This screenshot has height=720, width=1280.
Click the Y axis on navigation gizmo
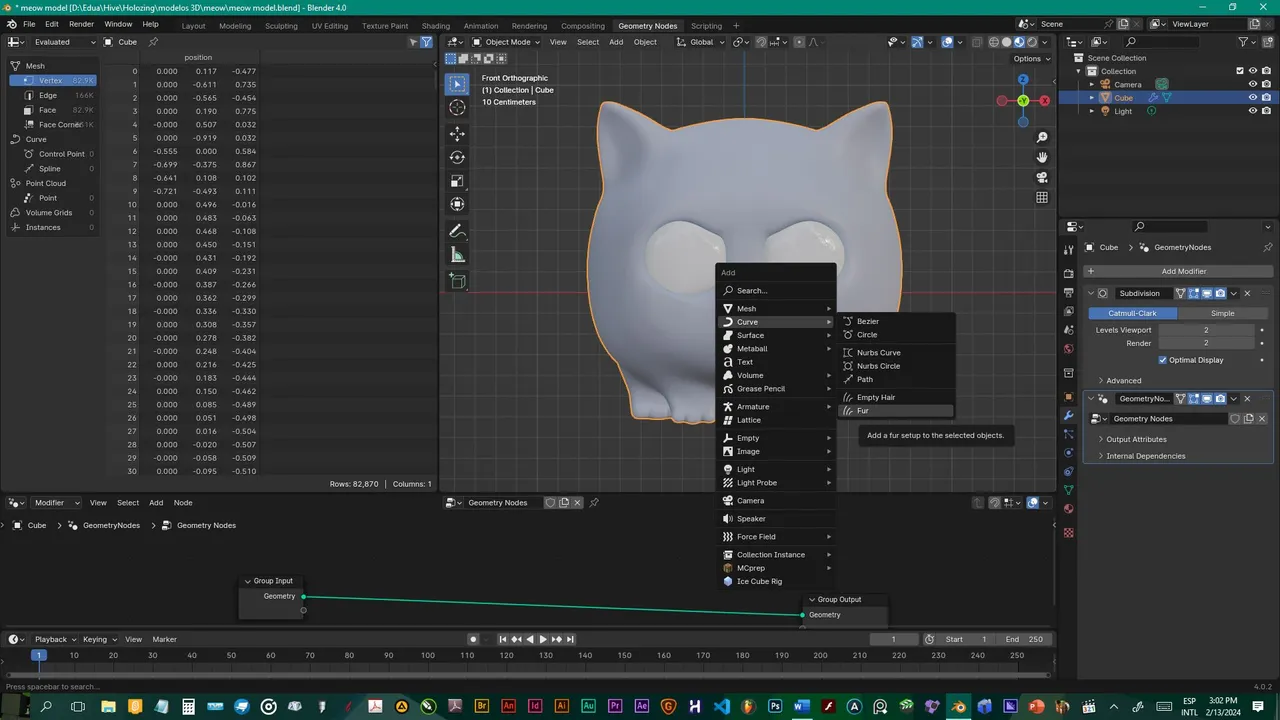point(1023,101)
